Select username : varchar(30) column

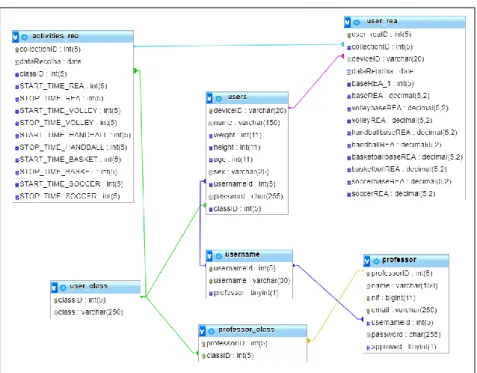pyautogui.click(x=249, y=281)
